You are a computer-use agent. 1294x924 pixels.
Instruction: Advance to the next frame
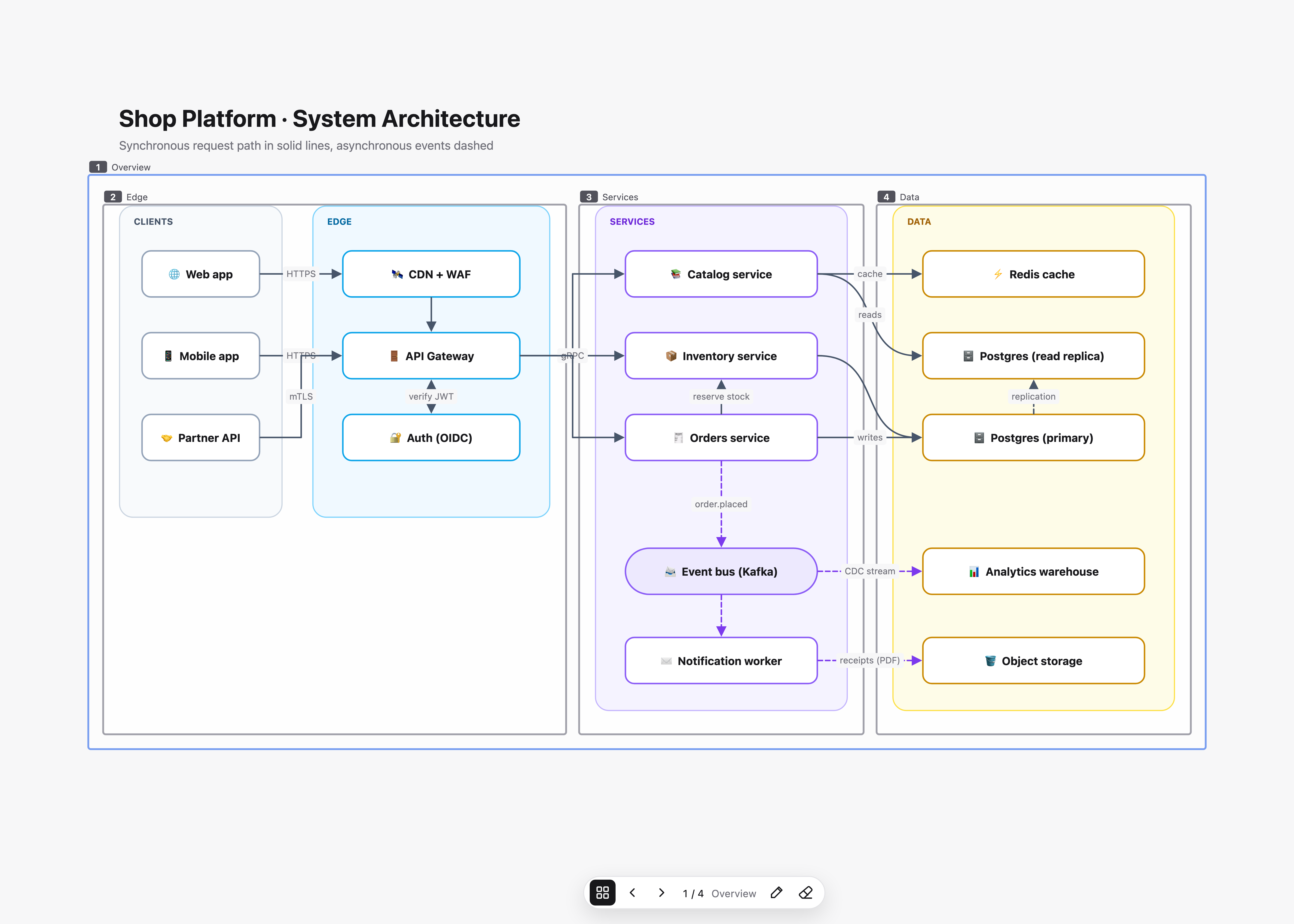[661, 893]
